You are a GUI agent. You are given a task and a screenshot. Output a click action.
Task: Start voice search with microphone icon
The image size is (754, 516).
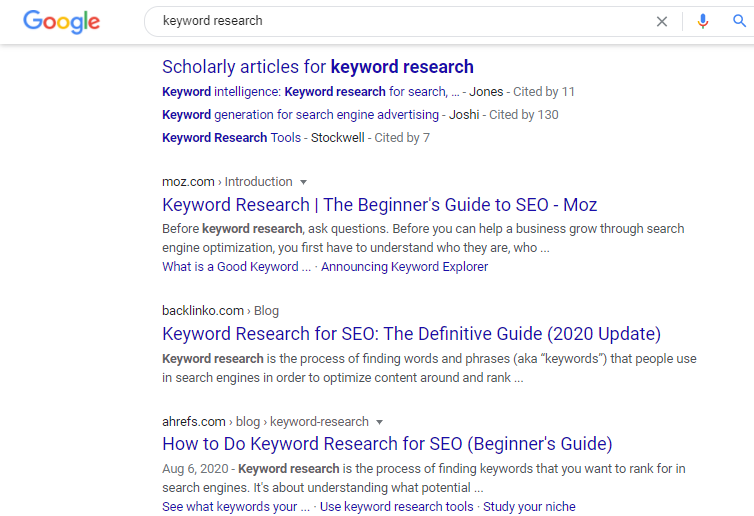pyautogui.click(x=703, y=21)
